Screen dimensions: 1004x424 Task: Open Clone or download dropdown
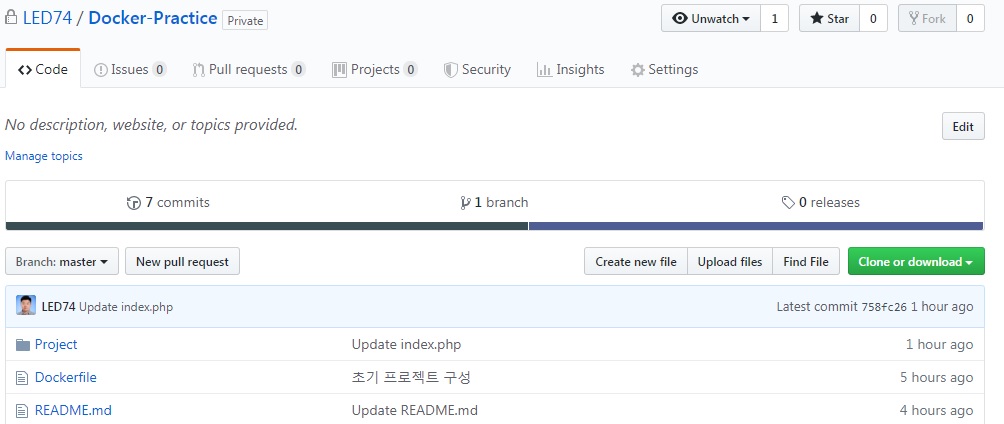pos(916,261)
